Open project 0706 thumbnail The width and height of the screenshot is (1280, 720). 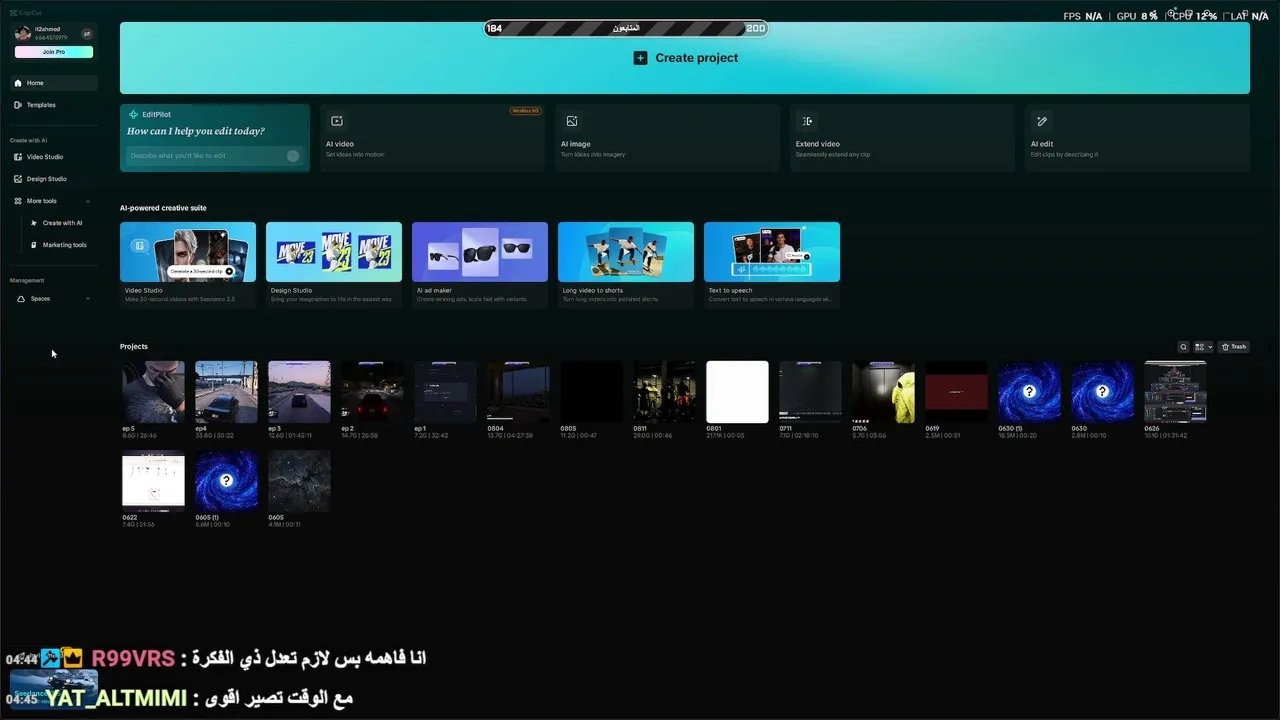(883, 392)
